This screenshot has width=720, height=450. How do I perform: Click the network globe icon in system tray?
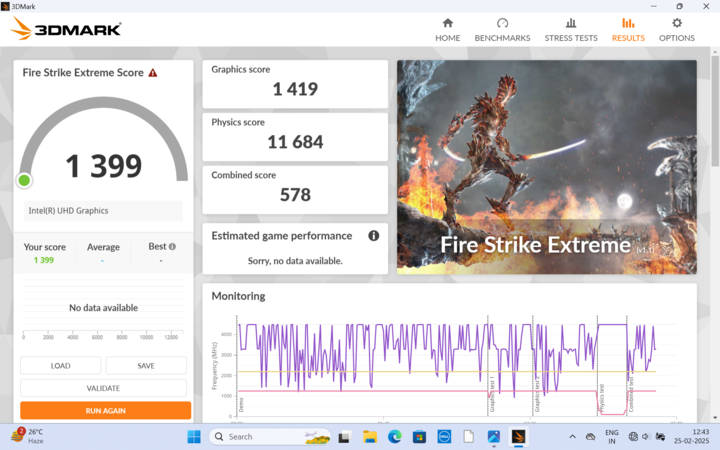pyautogui.click(x=633, y=437)
